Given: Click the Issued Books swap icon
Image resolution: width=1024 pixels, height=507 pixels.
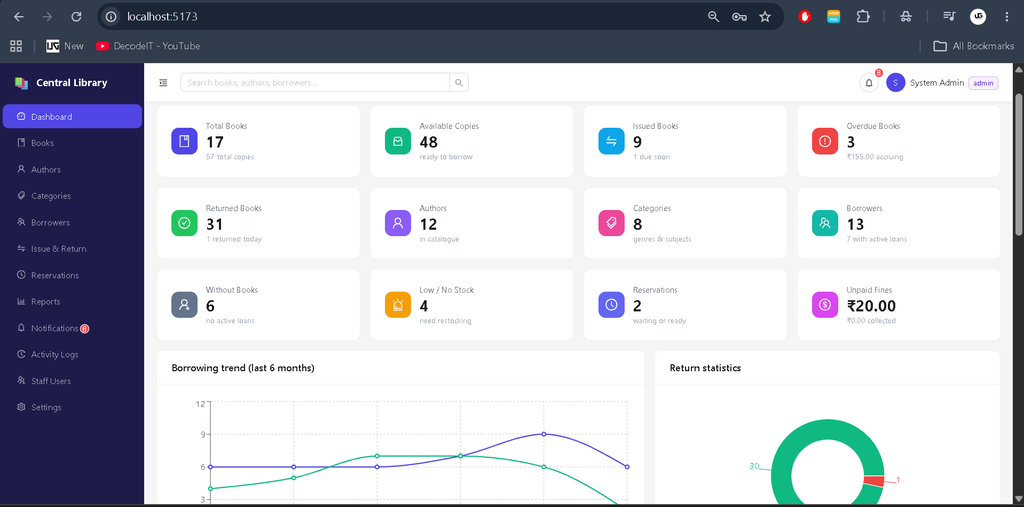Looking at the screenshot, I should tap(611, 141).
